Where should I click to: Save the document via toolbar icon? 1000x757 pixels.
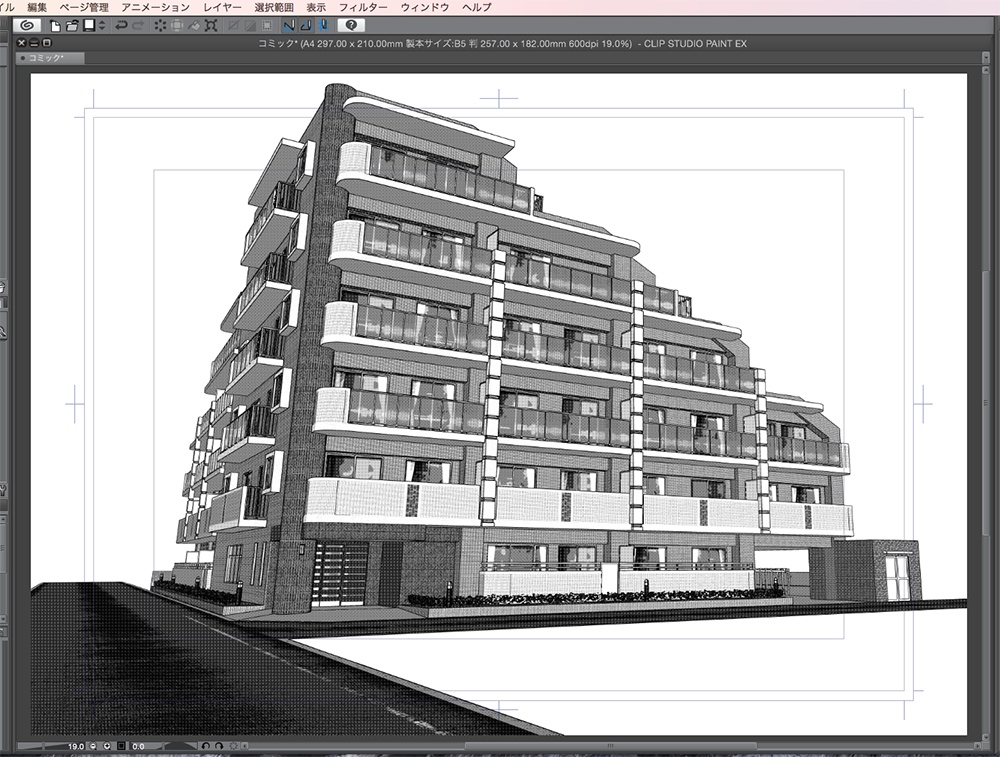pos(89,25)
